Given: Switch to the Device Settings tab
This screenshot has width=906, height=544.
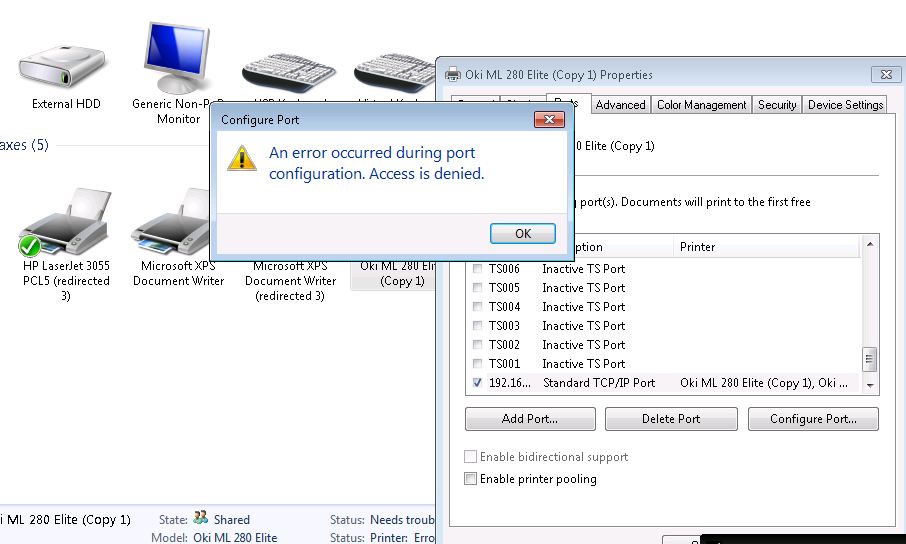Looking at the screenshot, I should click(845, 105).
